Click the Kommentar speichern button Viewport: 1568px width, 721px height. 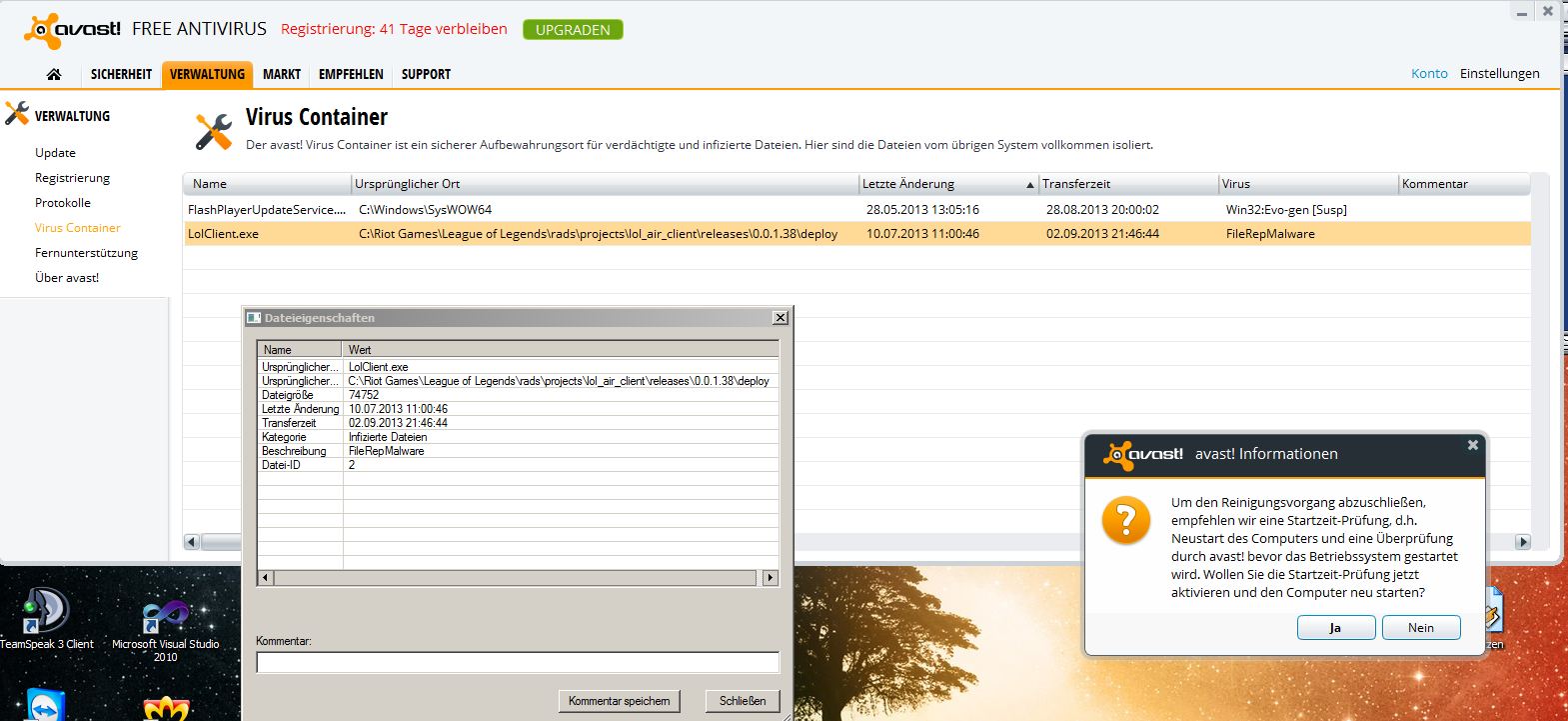pos(620,701)
